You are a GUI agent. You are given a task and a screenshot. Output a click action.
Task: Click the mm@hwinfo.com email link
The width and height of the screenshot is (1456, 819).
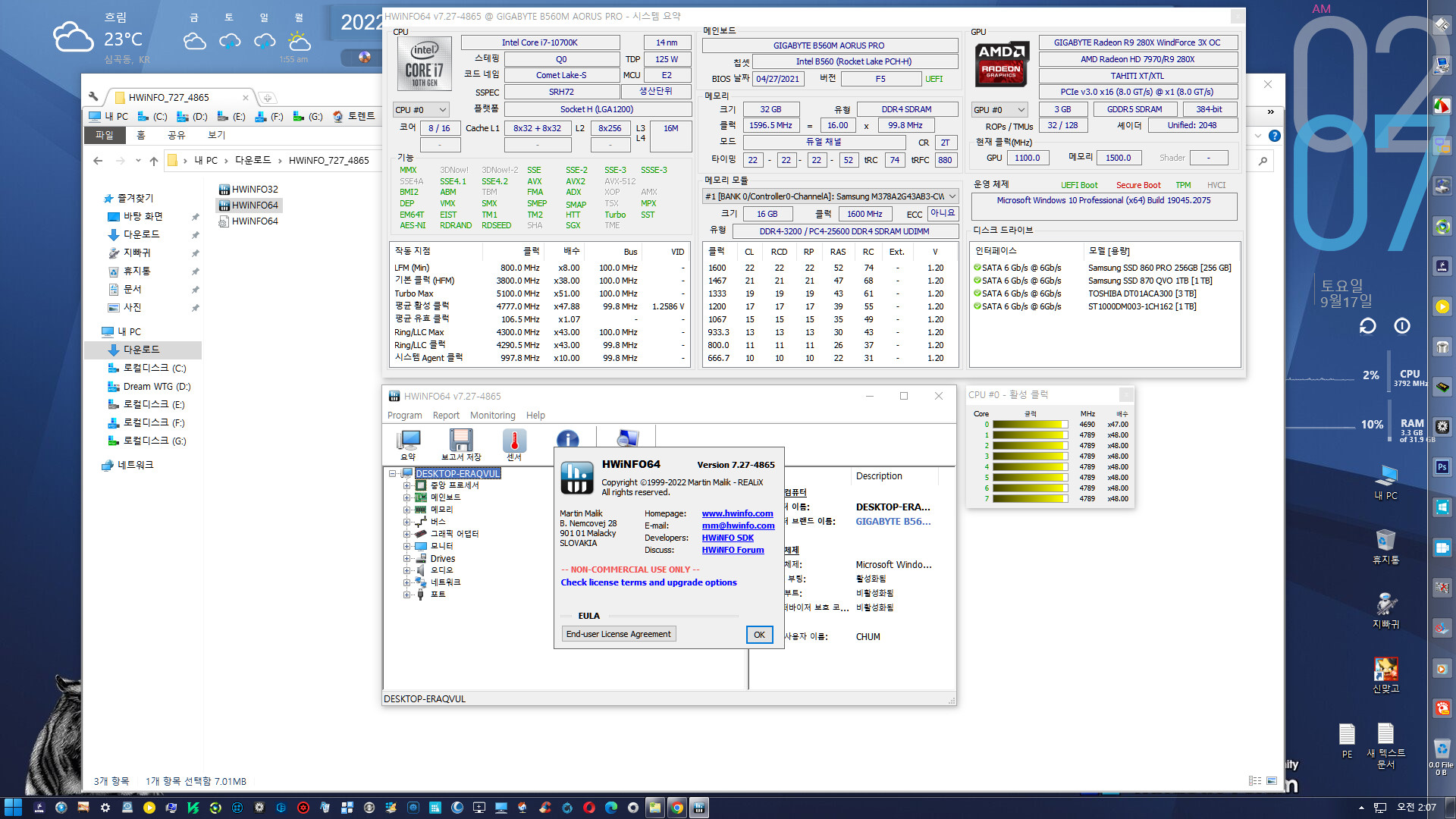click(x=738, y=526)
